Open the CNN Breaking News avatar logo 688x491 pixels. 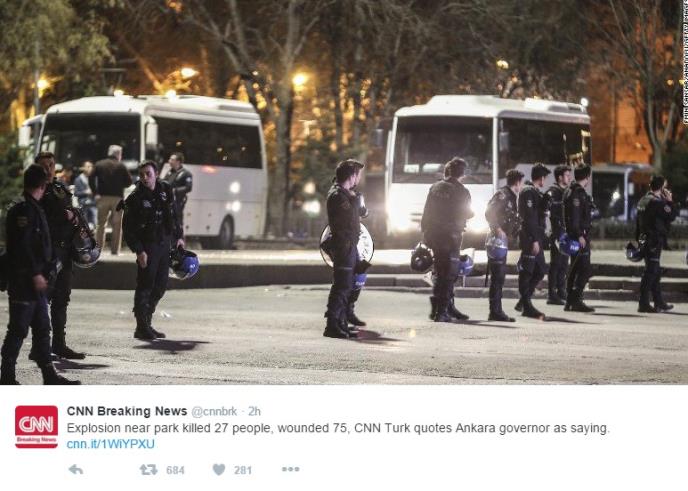36,426
